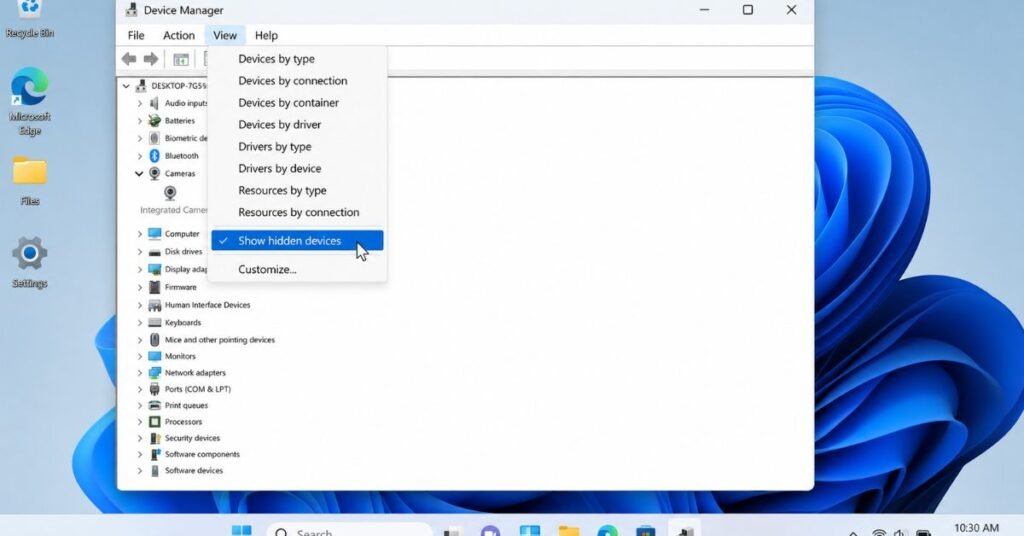The image size is (1024, 536).
Task: Click the Disk drives icon
Action: (154, 252)
